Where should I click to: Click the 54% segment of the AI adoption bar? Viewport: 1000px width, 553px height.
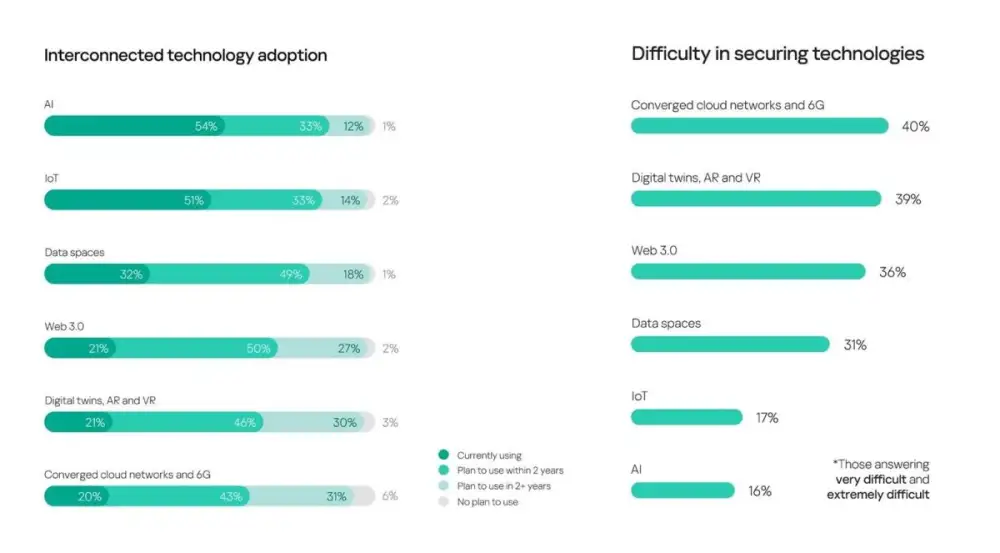point(134,126)
